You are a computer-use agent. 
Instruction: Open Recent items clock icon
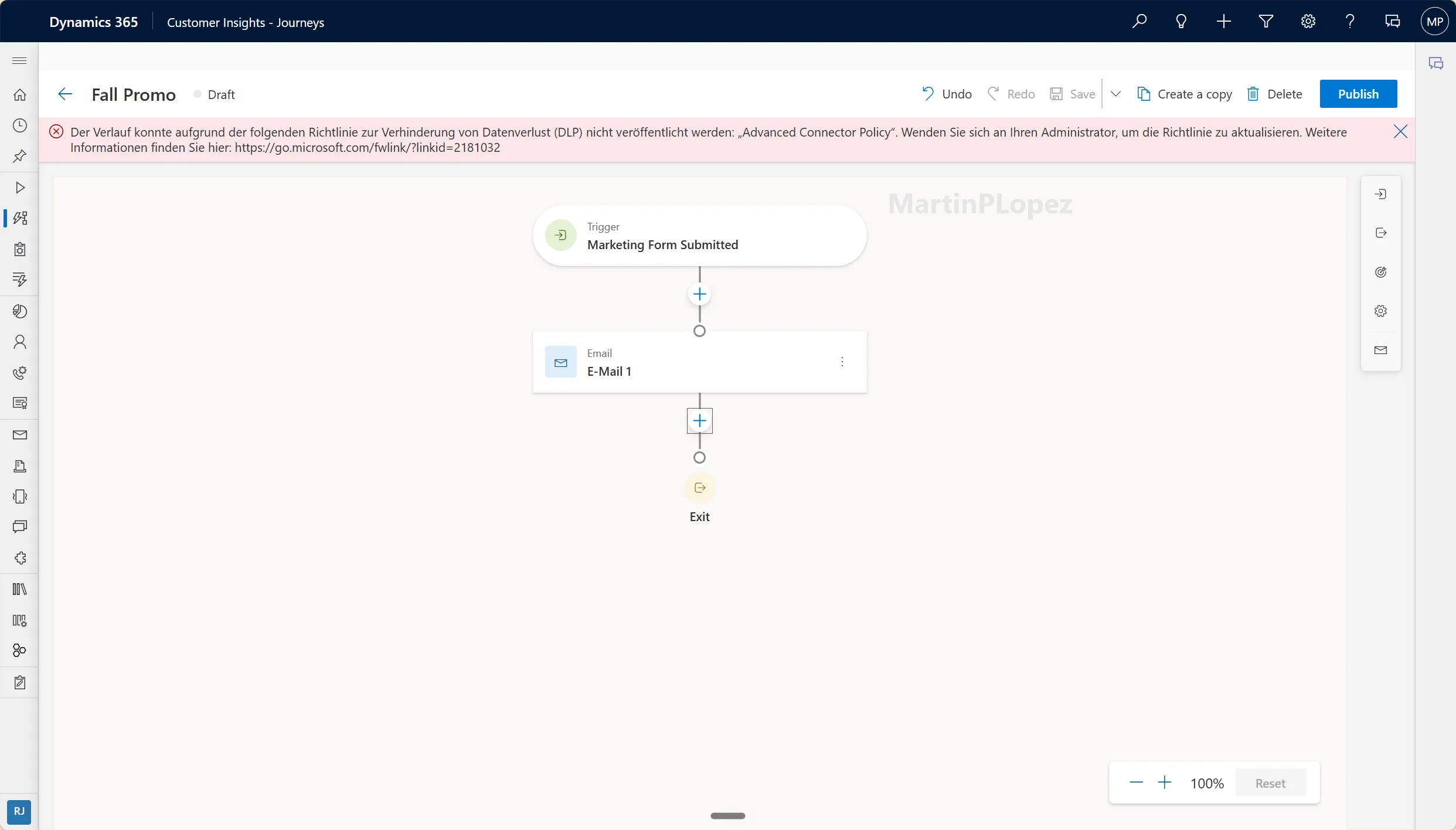pyautogui.click(x=19, y=125)
